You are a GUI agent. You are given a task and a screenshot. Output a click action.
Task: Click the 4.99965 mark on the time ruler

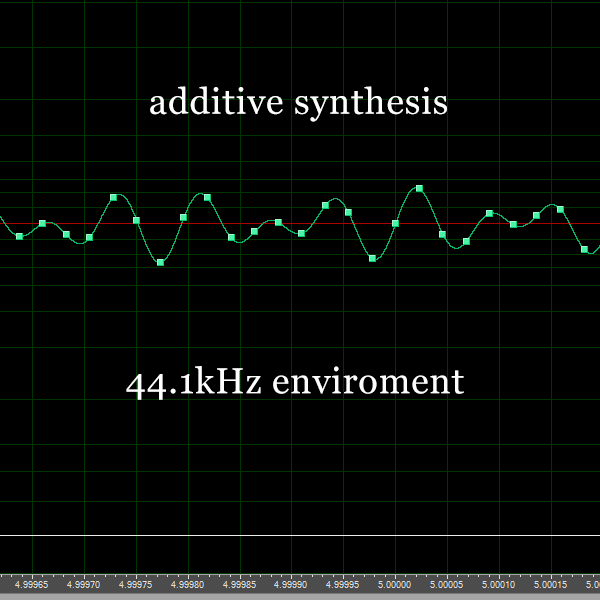coord(33,583)
